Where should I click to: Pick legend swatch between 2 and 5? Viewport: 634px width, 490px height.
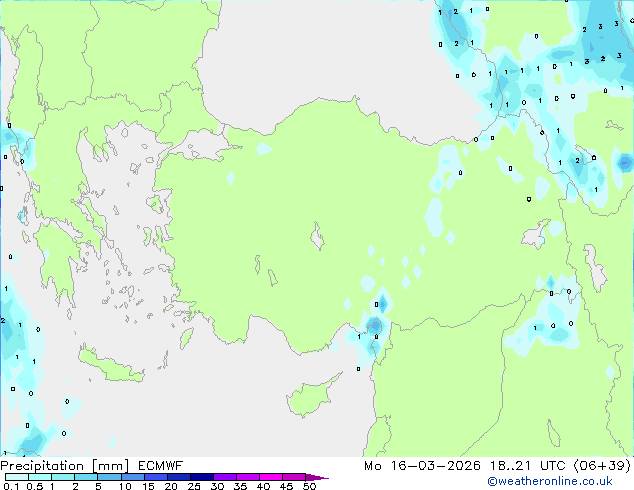[x=87, y=477]
